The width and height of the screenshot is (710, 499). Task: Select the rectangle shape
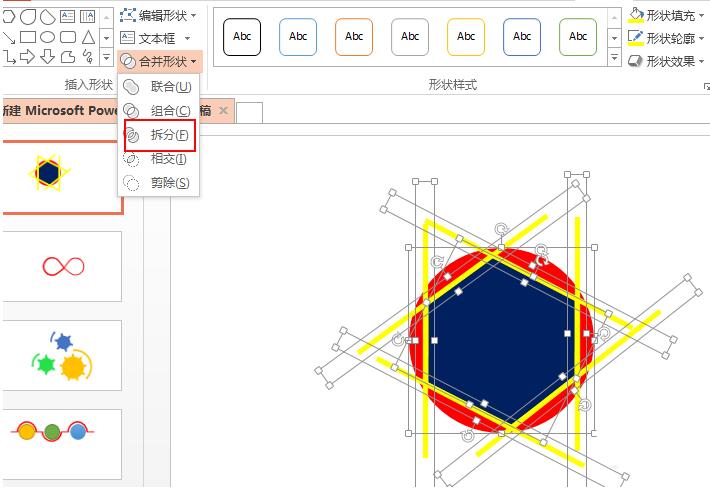point(28,37)
